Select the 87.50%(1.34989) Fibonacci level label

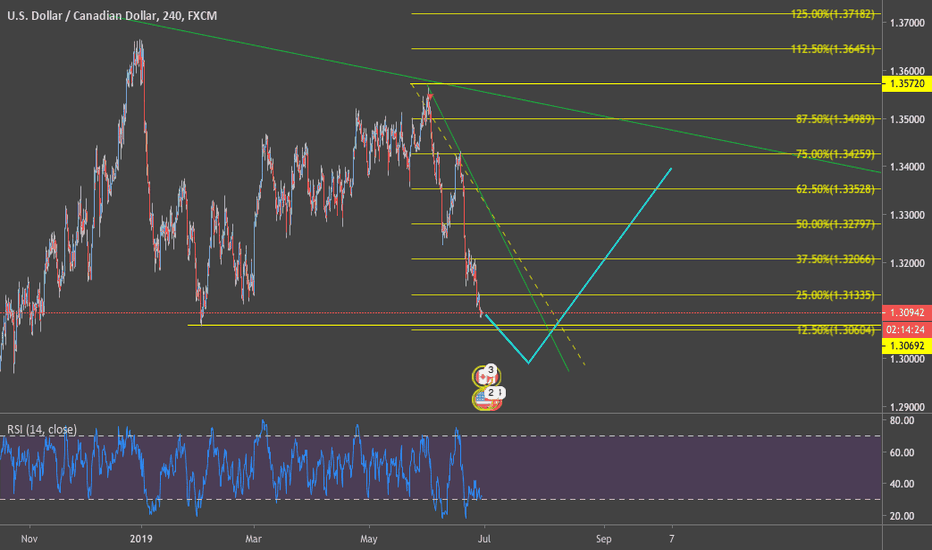pos(835,119)
